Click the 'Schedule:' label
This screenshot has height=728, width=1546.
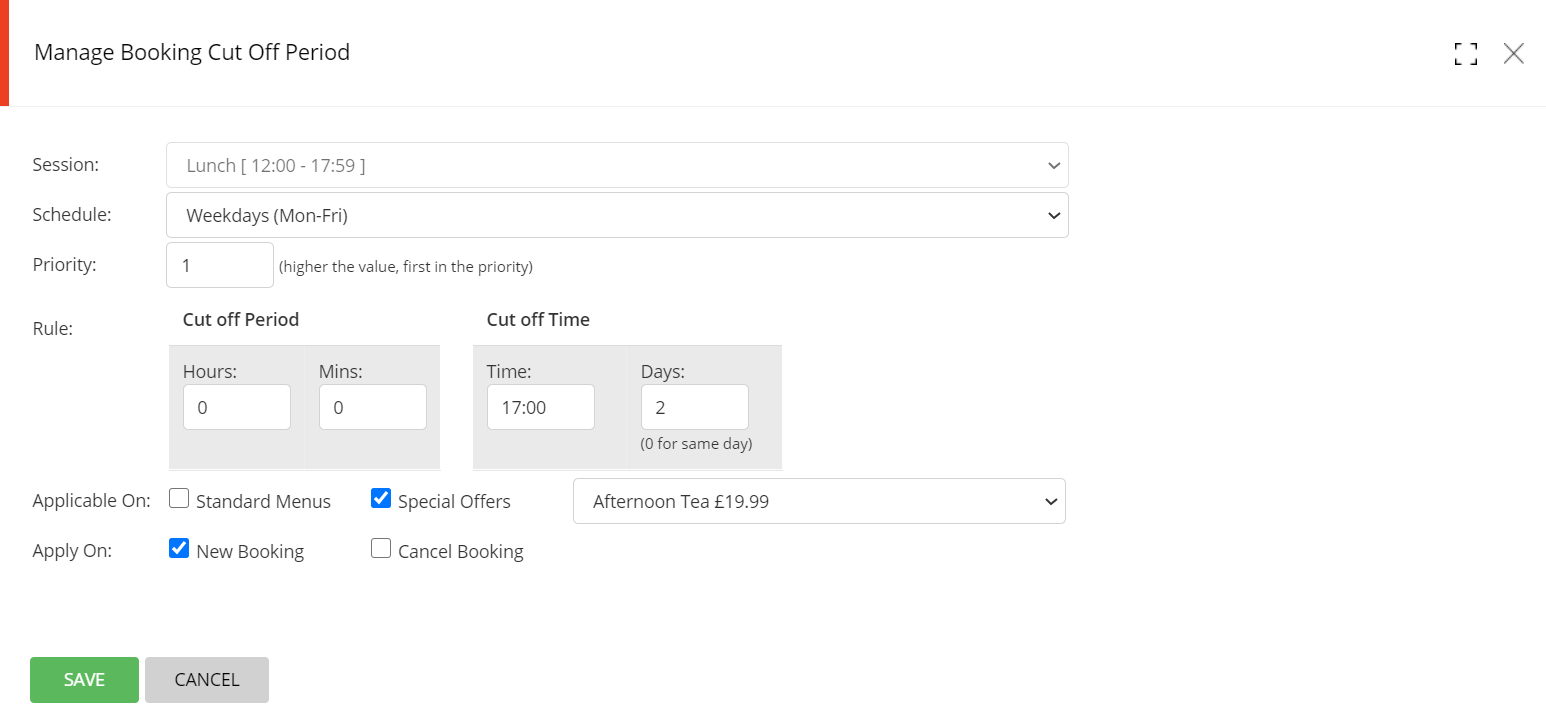[x=72, y=214]
